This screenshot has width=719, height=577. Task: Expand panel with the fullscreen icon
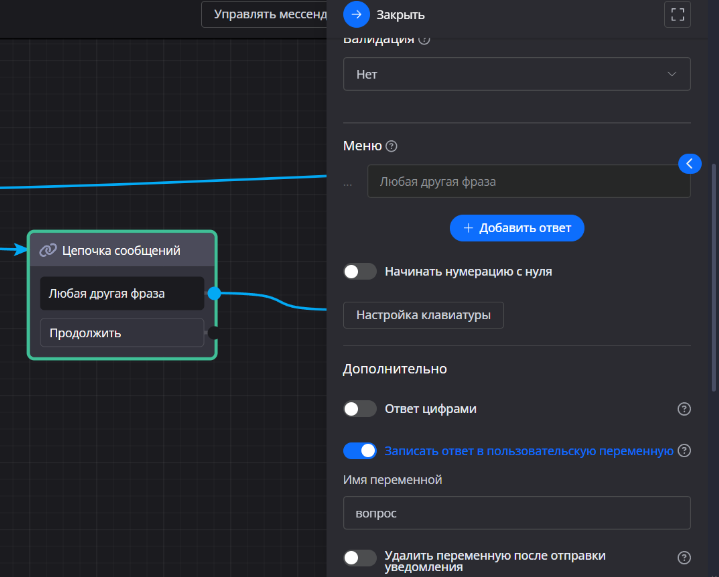pyautogui.click(x=677, y=15)
